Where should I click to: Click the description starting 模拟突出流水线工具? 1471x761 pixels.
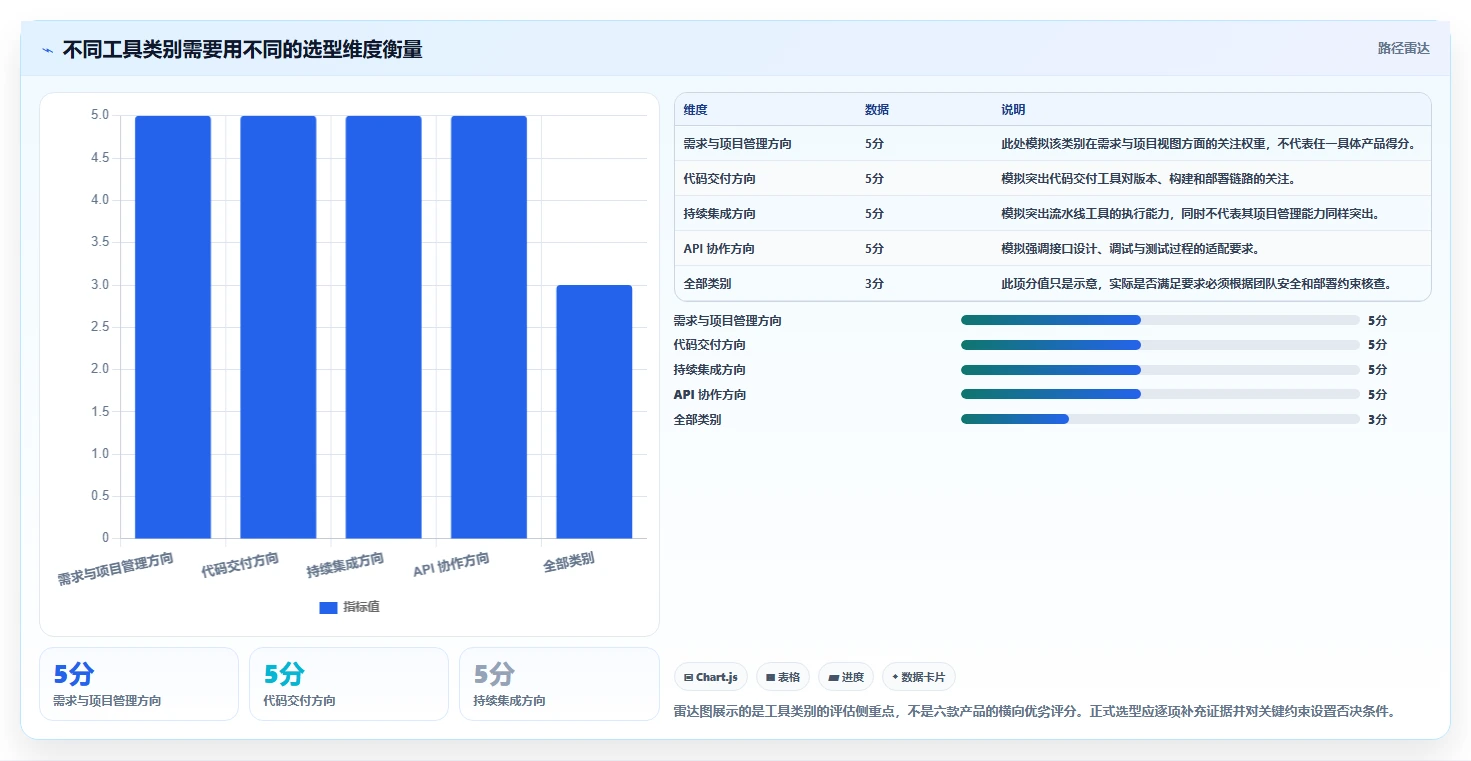click(1191, 214)
